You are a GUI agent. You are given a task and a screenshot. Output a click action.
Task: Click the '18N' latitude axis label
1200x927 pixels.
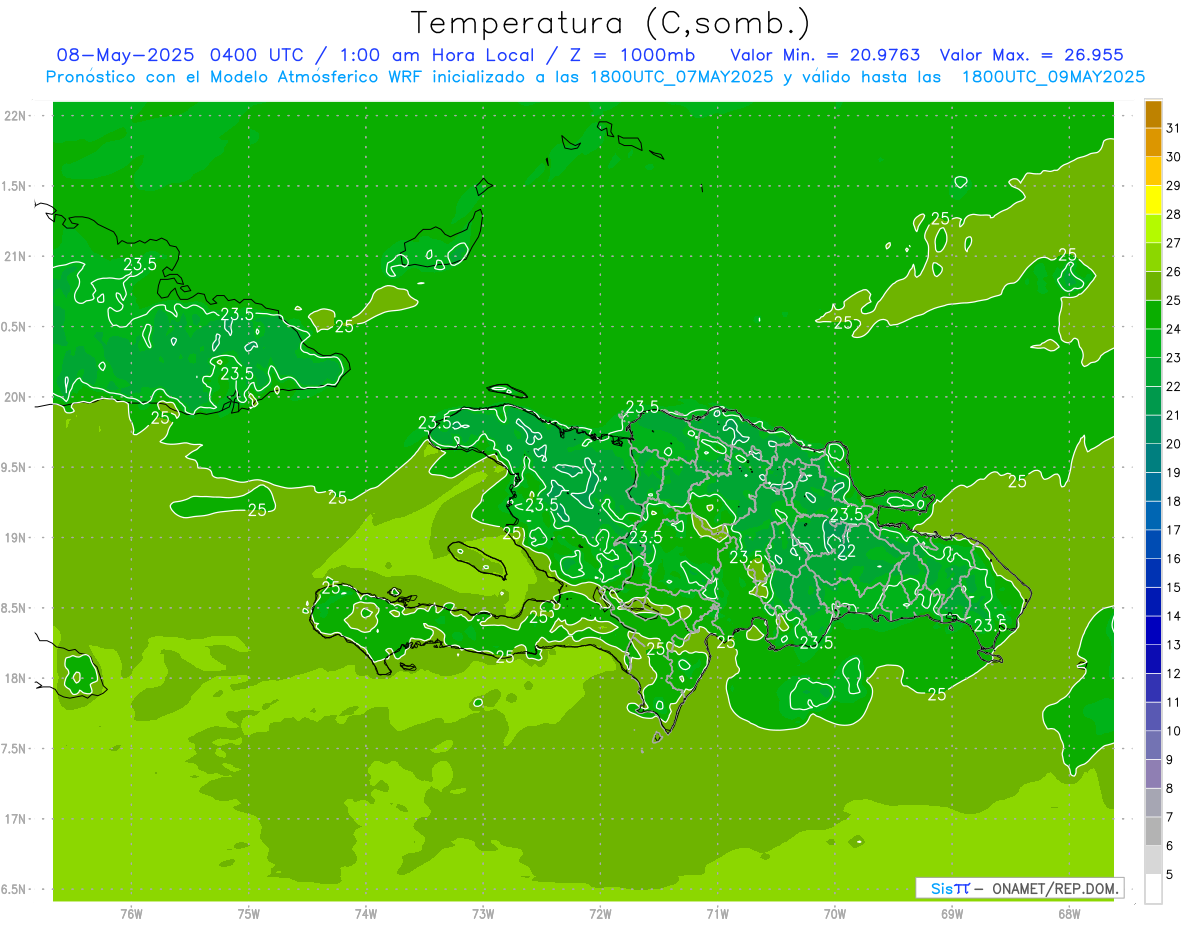tap(16, 679)
